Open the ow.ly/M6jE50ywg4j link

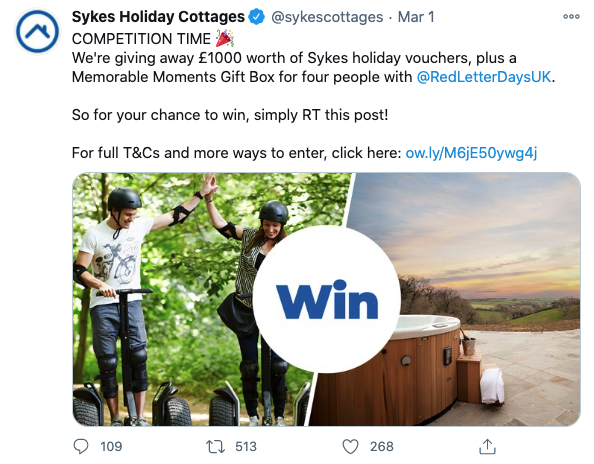(471, 153)
